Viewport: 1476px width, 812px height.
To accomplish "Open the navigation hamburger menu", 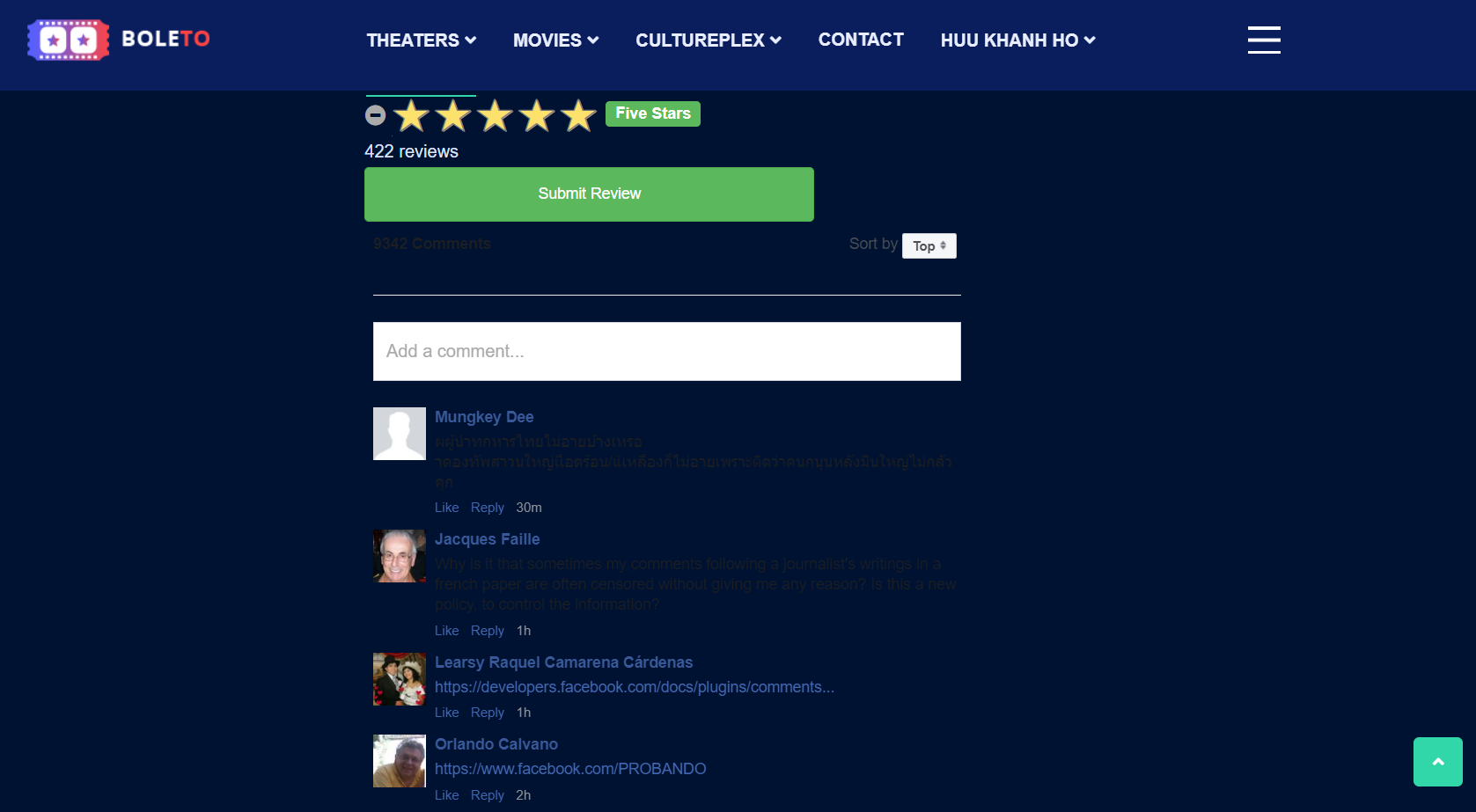I will click(1264, 40).
